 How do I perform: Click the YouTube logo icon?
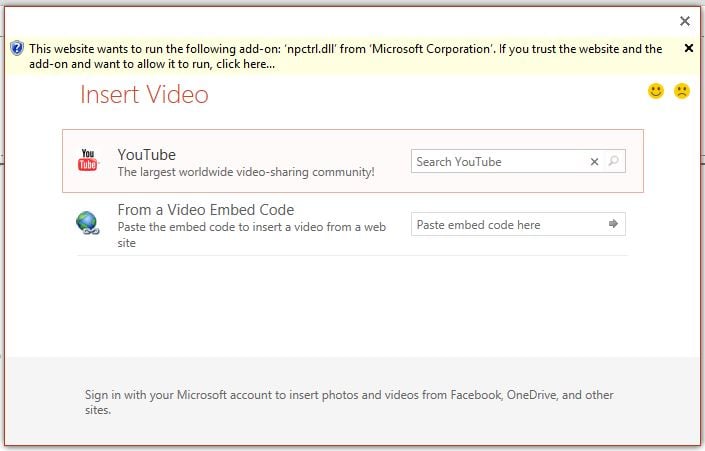pos(88,160)
